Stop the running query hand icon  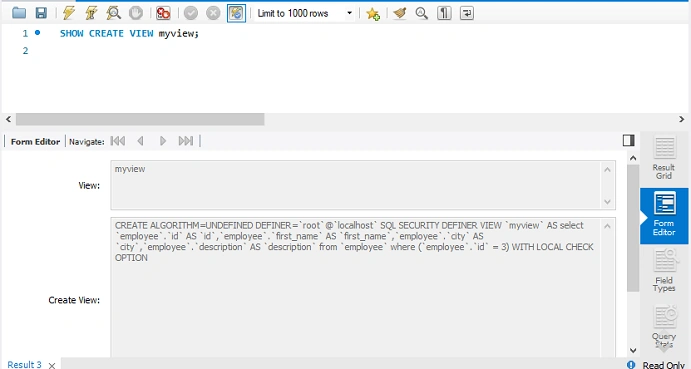(x=136, y=13)
